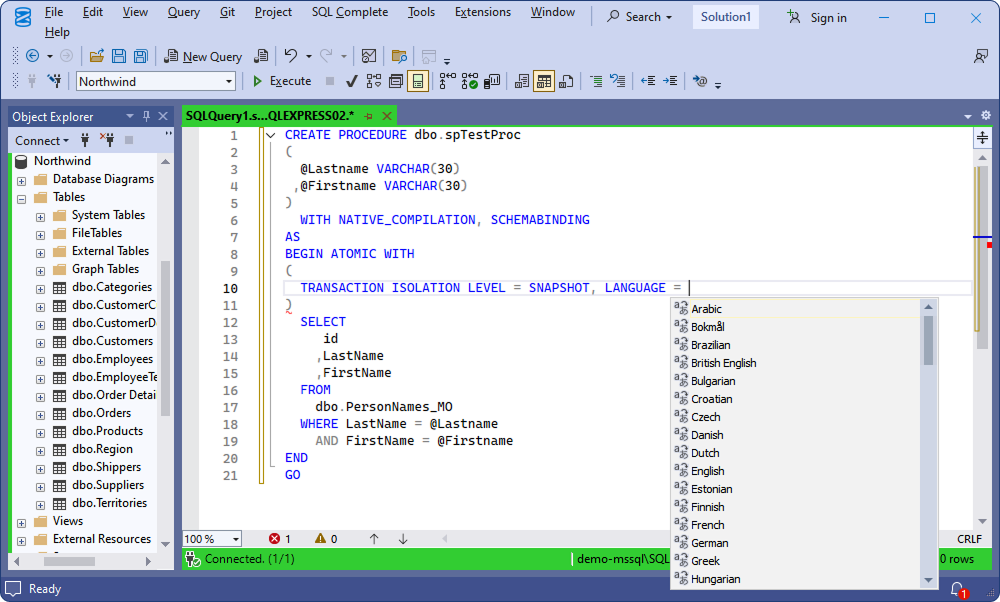Save the current query file
1000x602 pixels.
tap(119, 56)
